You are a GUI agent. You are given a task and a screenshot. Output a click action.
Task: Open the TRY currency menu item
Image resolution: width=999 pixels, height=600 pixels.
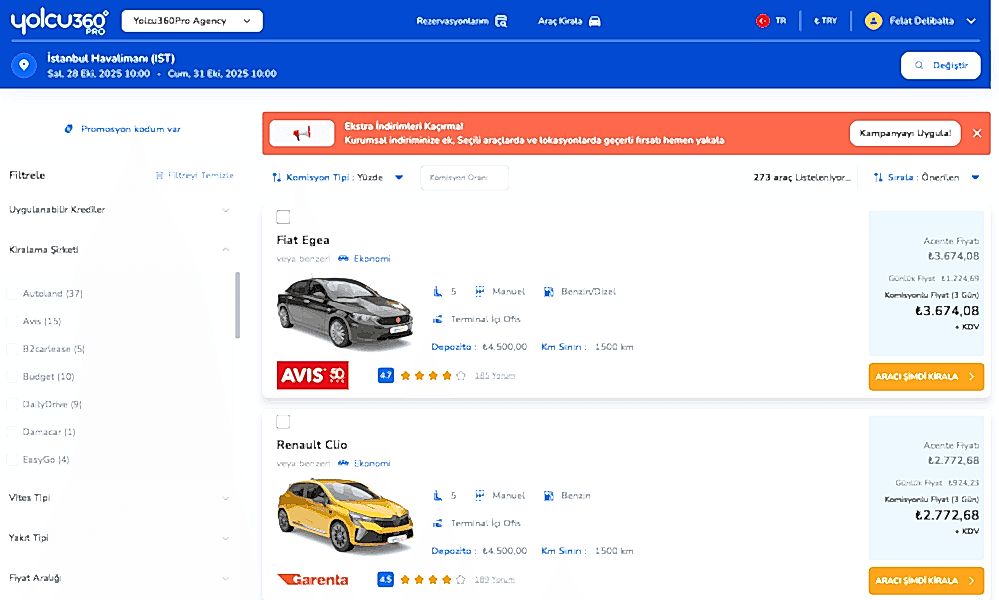click(825, 21)
